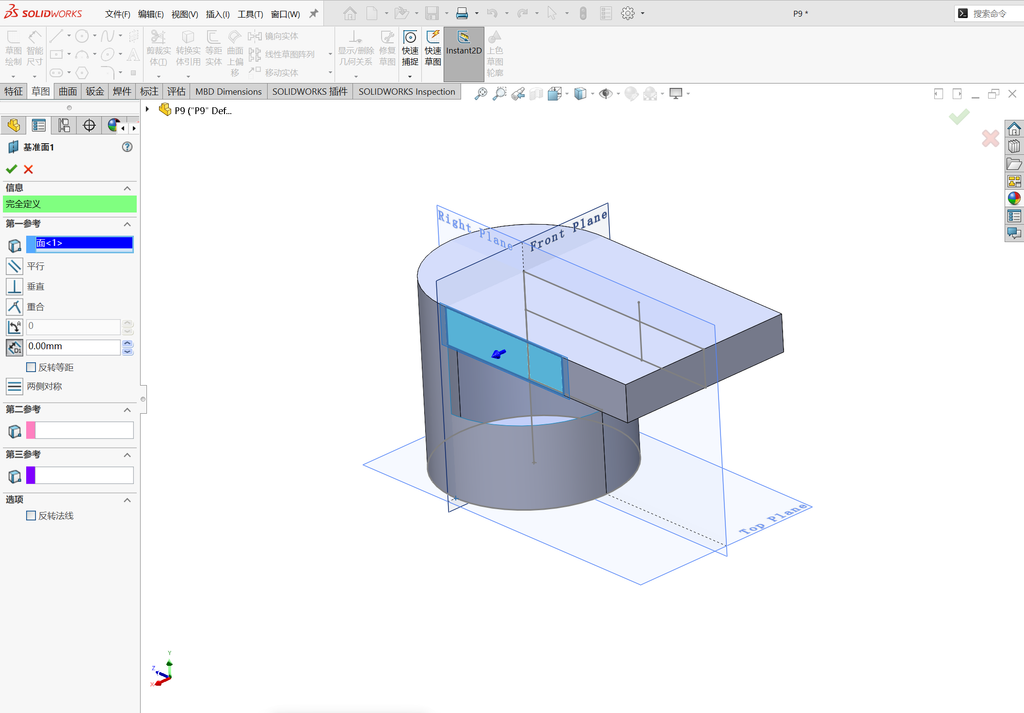Toggle the angle constraint icon

(14, 326)
